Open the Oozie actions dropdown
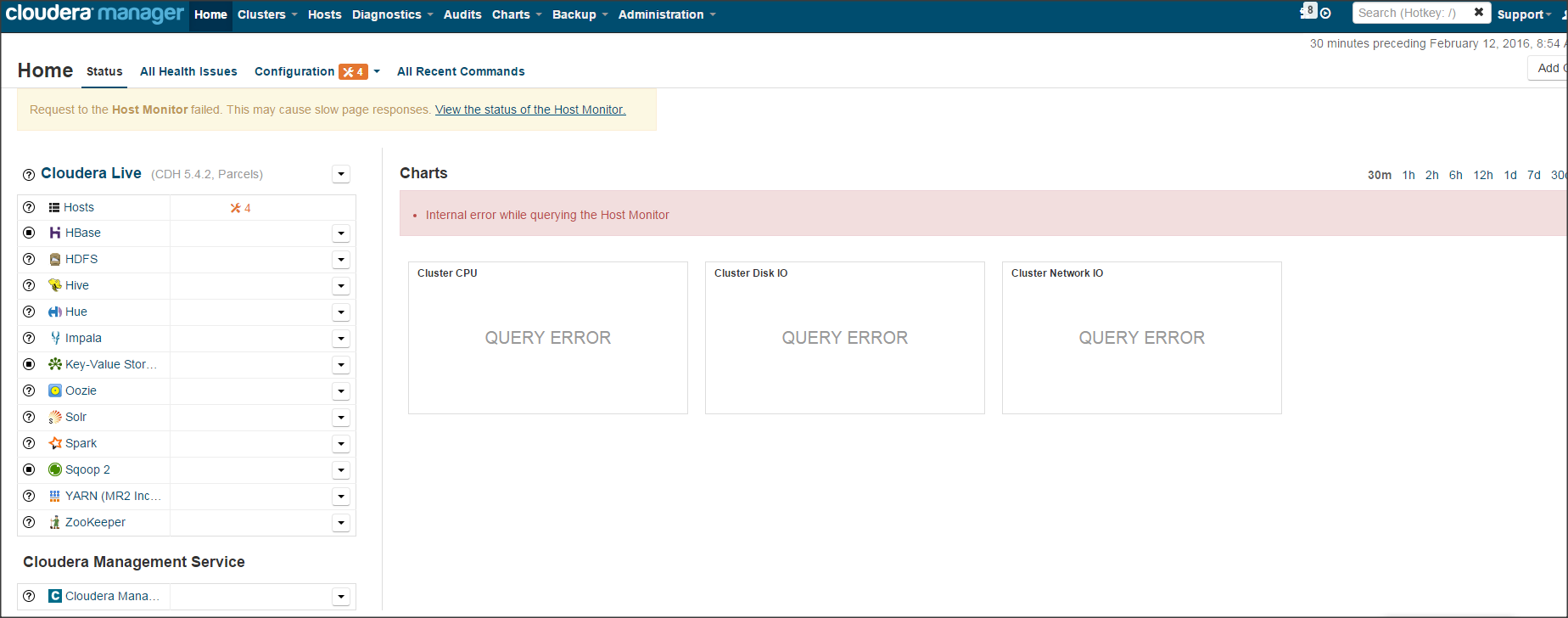Image resolution: width=1568 pixels, height=618 pixels. click(341, 391)
